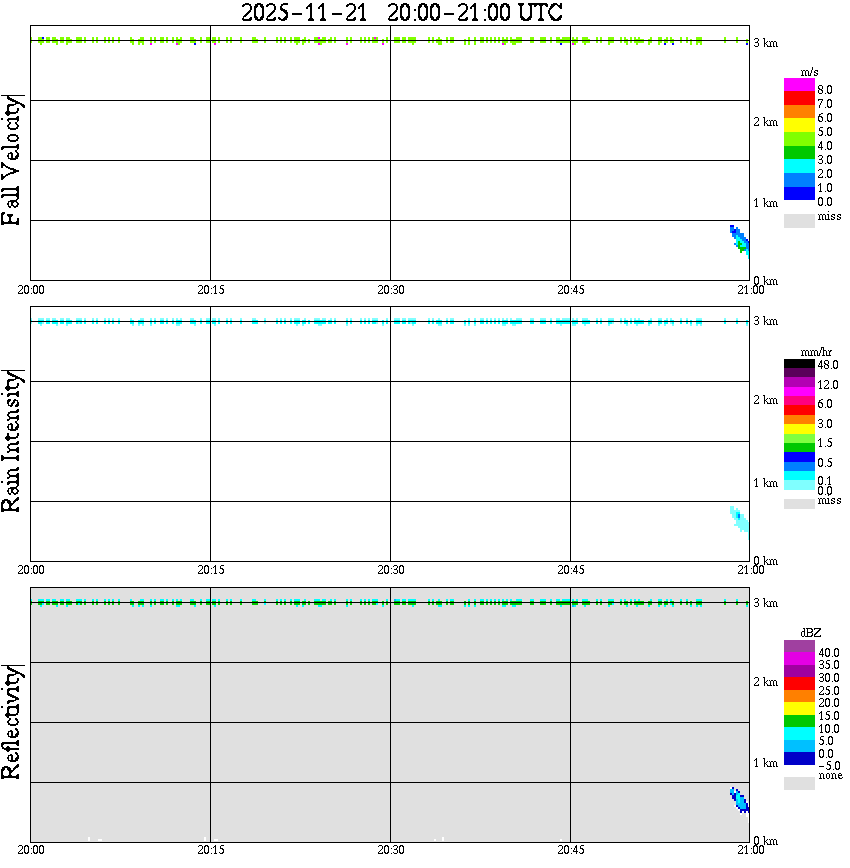
Task: Click '20:30' under the Rain Intensity panel
Action: coord(390,570)
